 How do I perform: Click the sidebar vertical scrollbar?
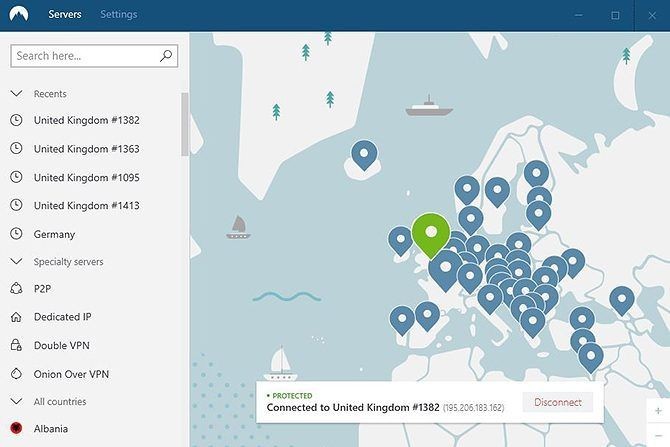click(185, 124)
